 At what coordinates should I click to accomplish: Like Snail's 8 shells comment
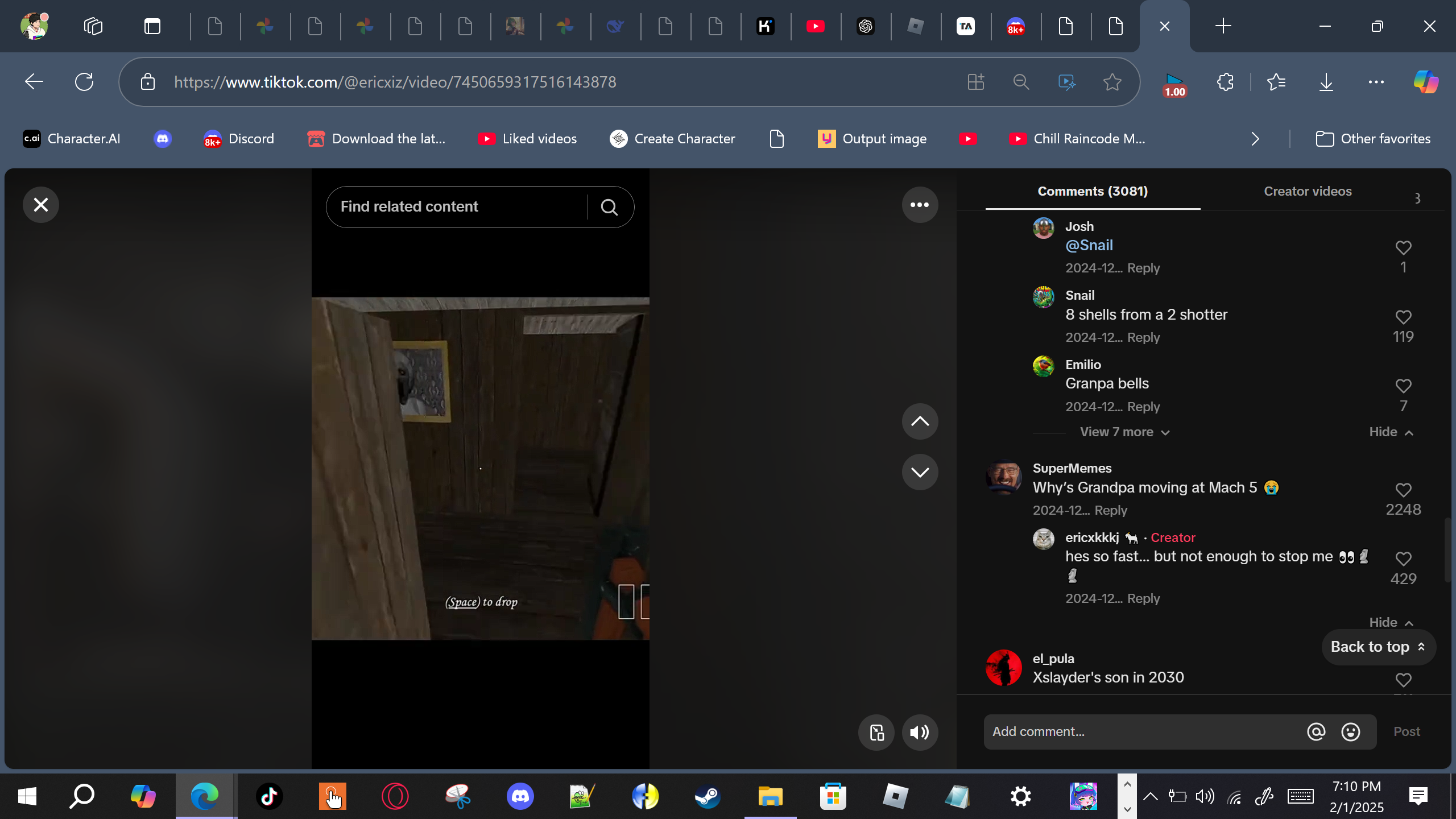[1403, 317]
